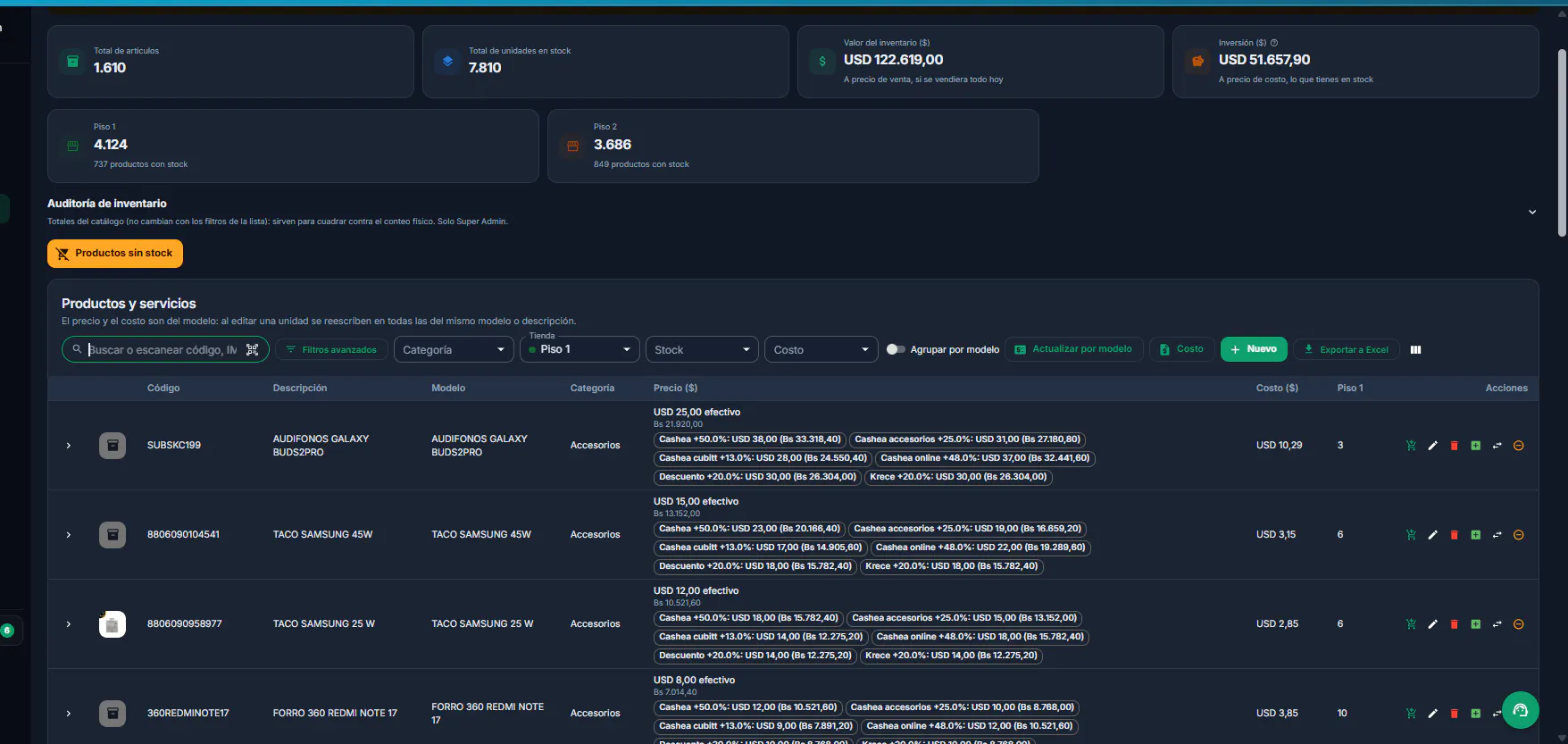1568x744 pixels.
Task: Click the page vertical scrollbar
Action: click(1562, 143)
